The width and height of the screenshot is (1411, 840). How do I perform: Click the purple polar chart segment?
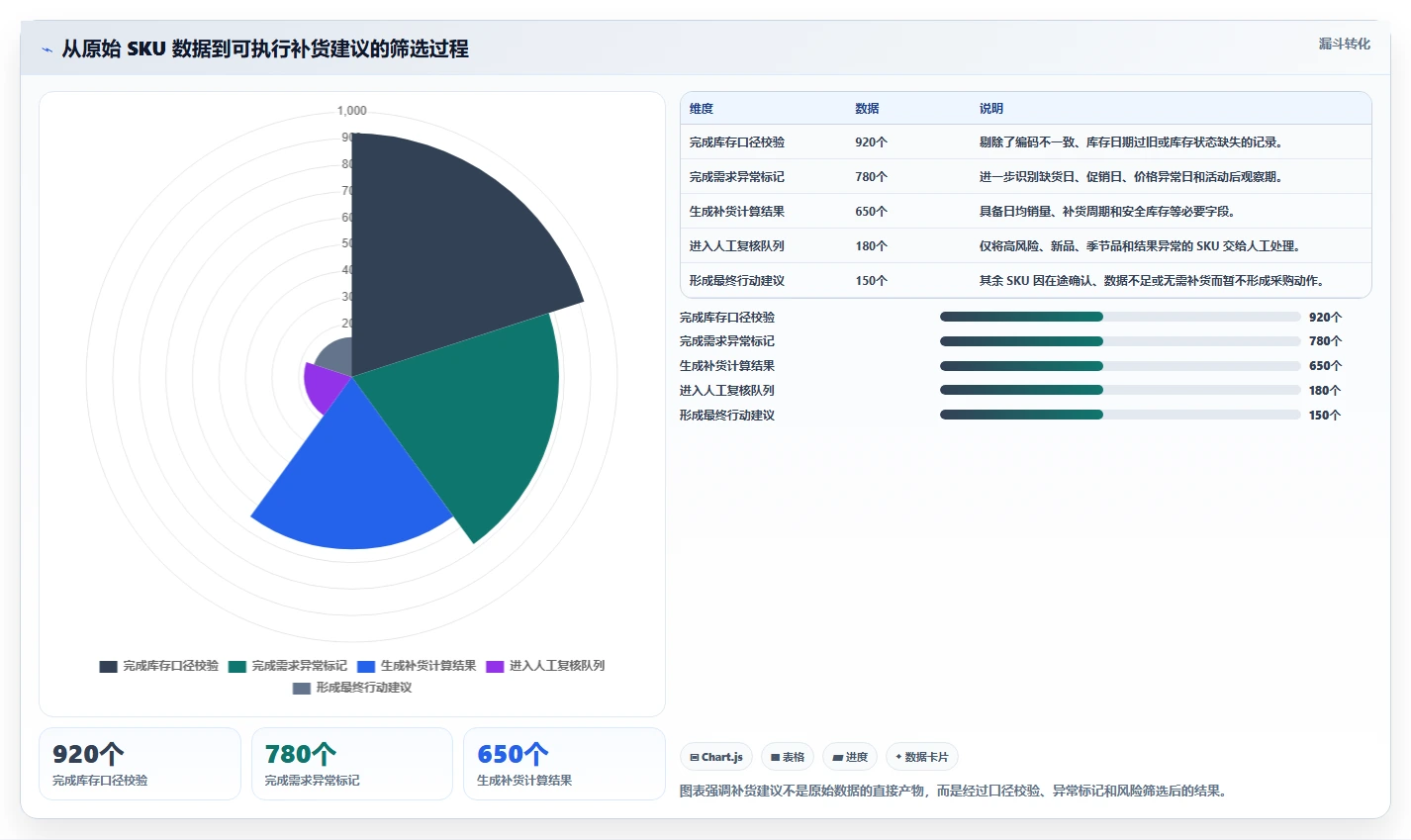(322, 388)
